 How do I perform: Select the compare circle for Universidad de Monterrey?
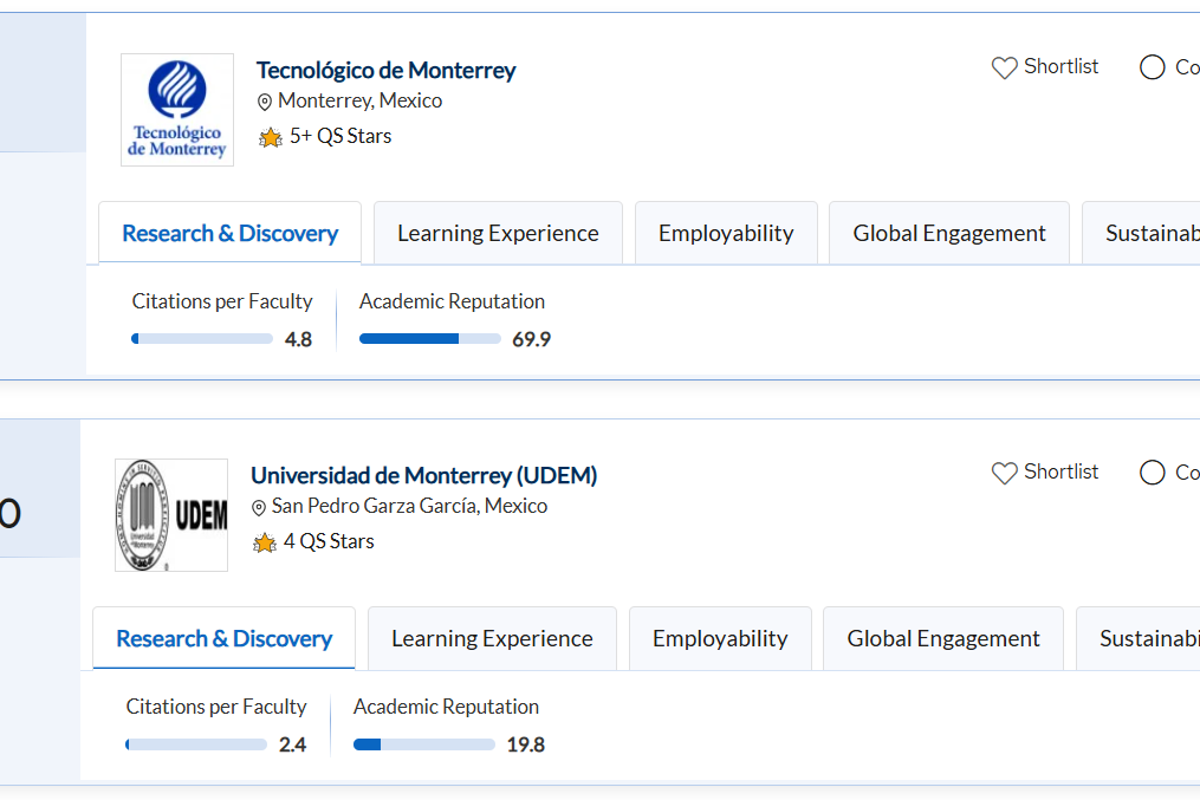click(1151, 473)
